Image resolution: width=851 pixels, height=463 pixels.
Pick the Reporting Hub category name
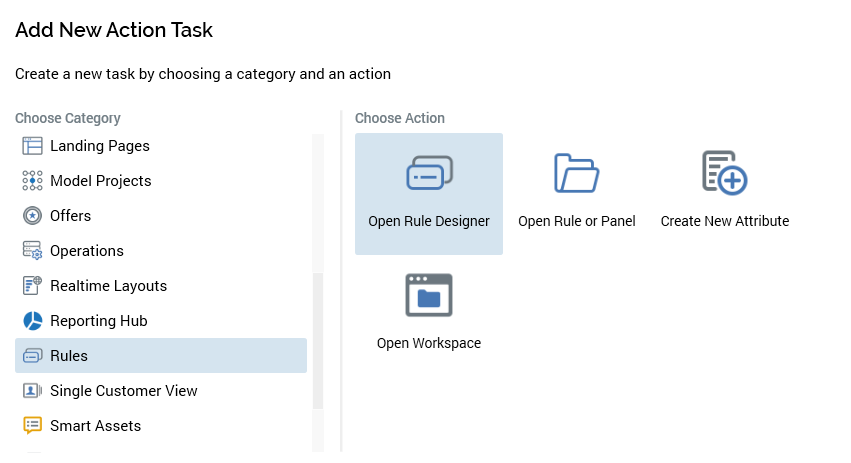(98, 321)
